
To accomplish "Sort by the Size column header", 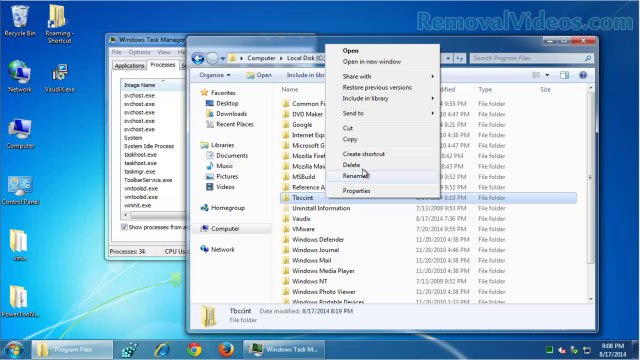I will pos(545,89).
